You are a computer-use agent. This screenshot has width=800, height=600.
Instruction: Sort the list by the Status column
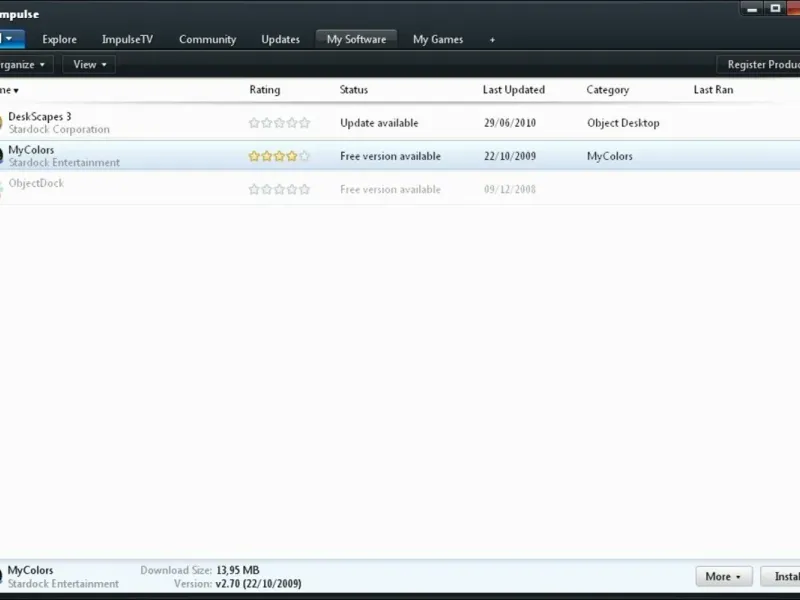coord(354,90)
